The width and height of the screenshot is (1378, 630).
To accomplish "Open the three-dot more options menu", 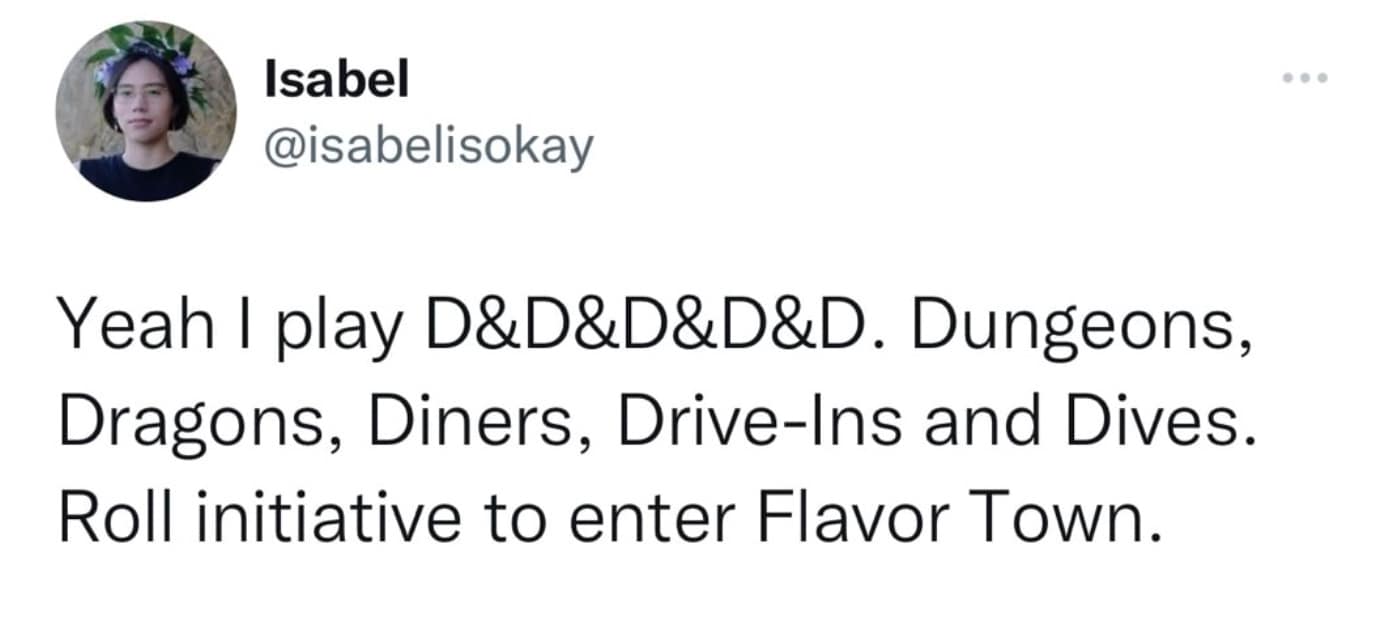I will click(x=1307, y=78).
